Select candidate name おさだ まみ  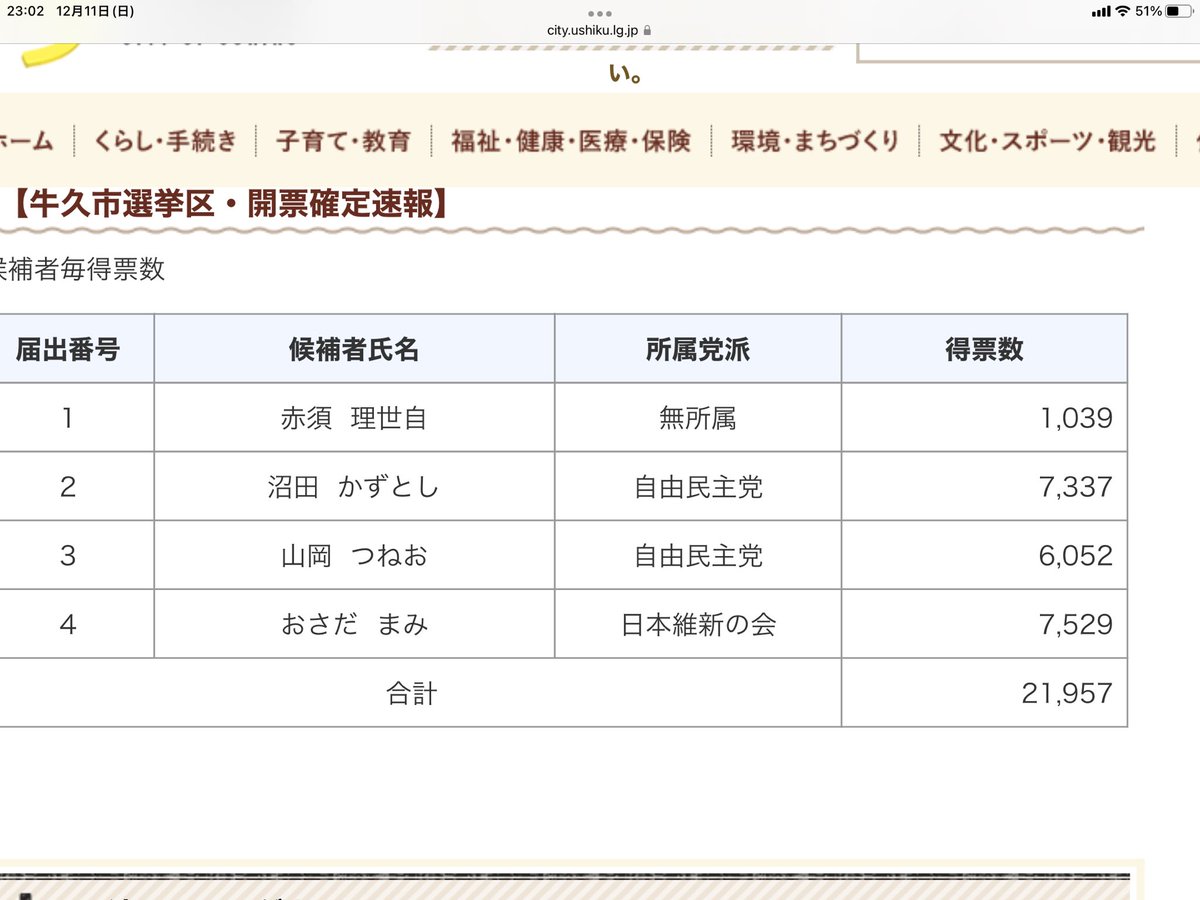(x=354, y=625)
